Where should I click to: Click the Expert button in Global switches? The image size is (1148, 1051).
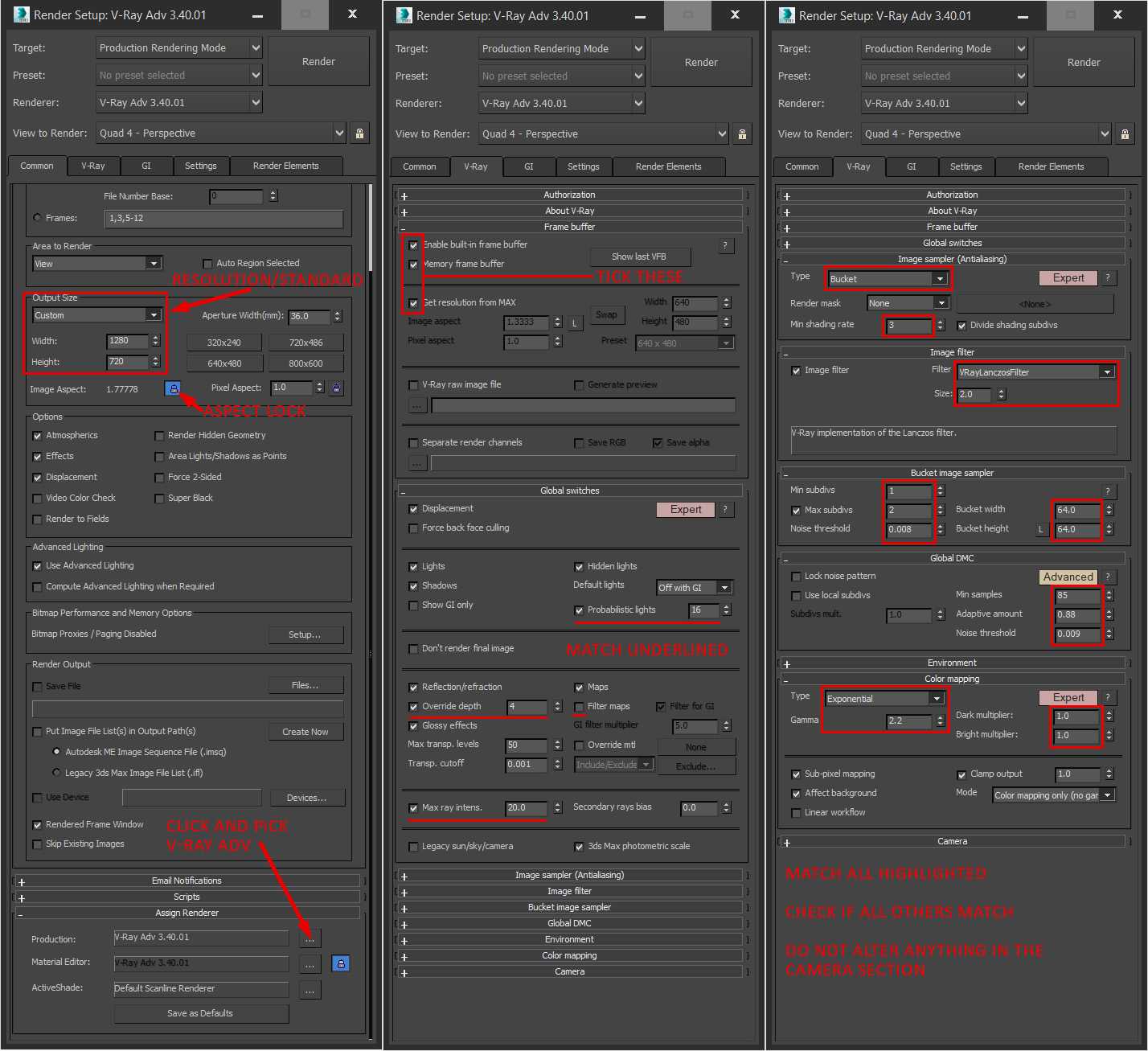(686, 509)
